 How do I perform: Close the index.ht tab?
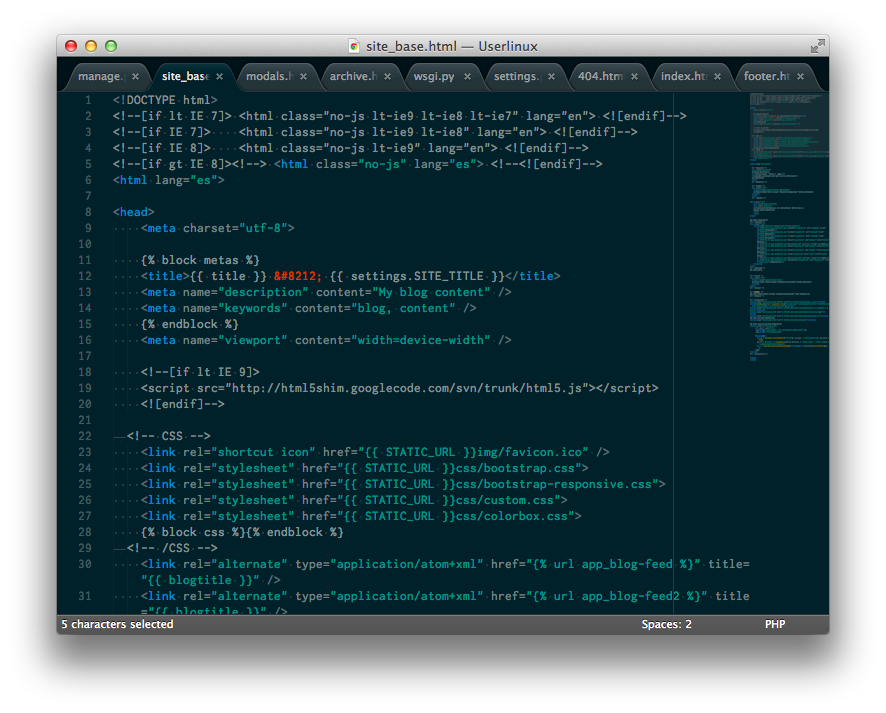[717, 76]
